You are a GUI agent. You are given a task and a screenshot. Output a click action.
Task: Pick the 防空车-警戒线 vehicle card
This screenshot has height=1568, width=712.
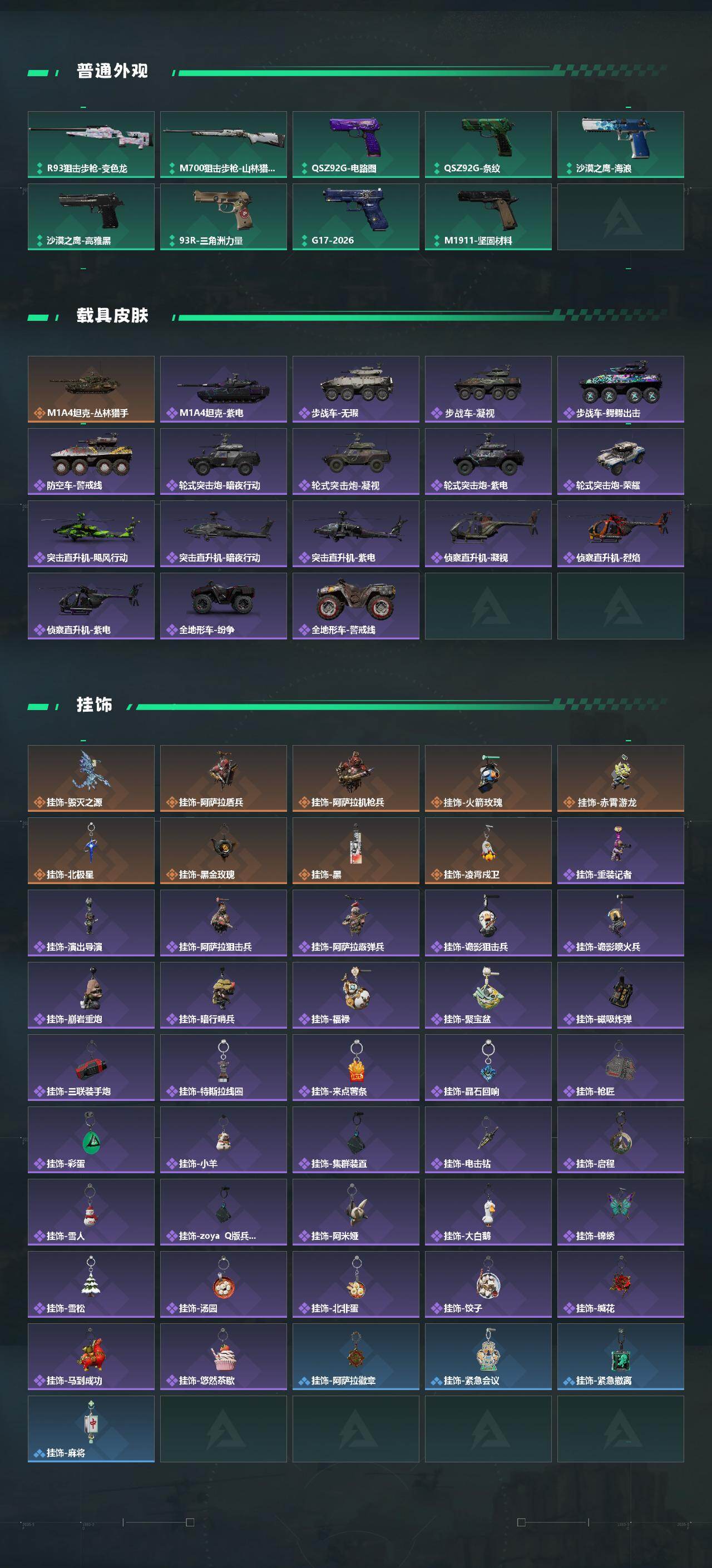tap(91, 462)
